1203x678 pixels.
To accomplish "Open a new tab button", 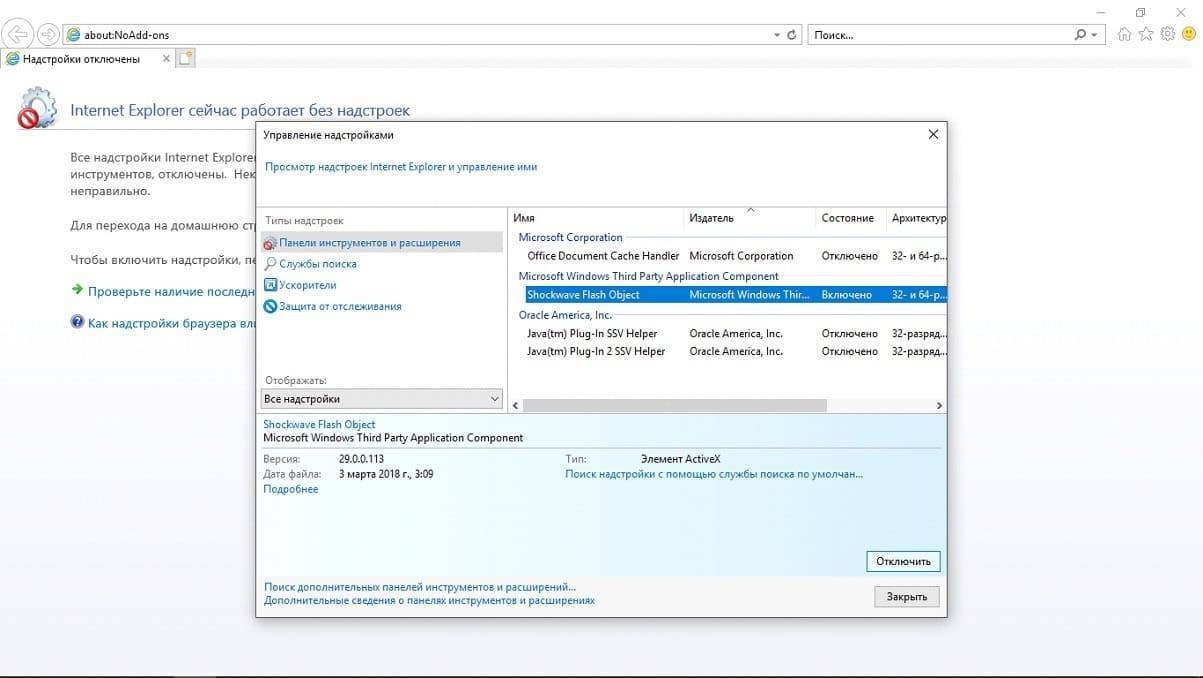I will point(185,59).
